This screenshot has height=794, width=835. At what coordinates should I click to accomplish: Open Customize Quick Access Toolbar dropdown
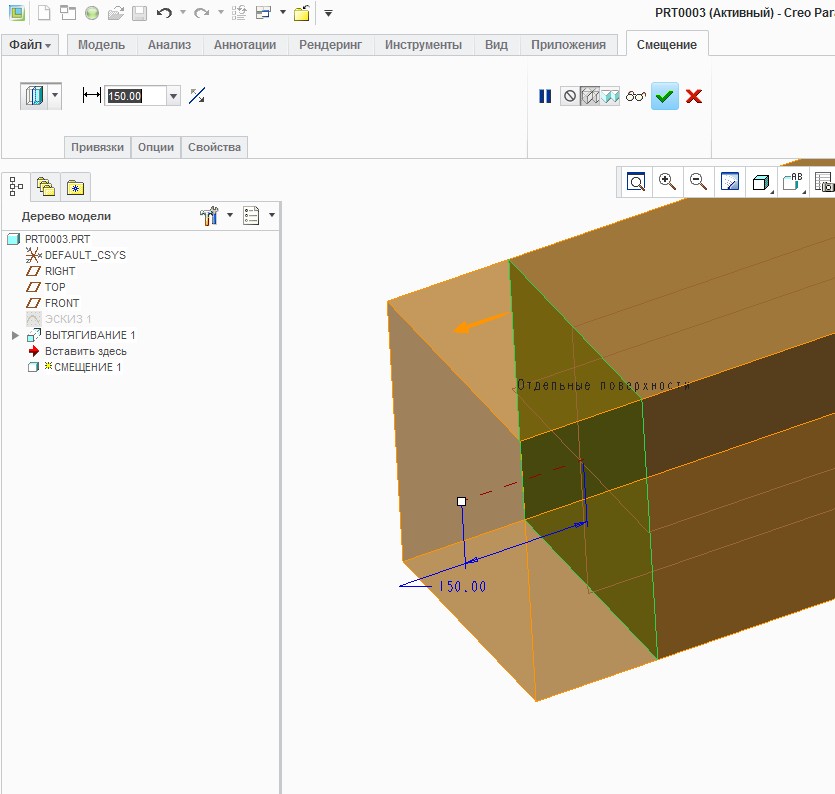point(329,13)
